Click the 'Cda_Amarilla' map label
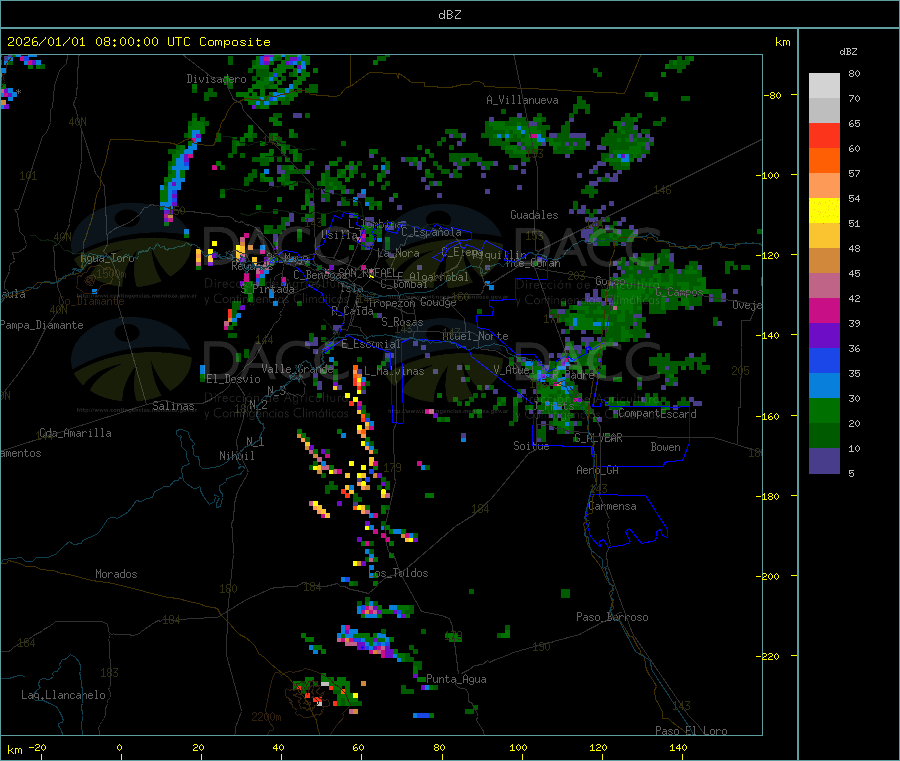Screen dimensions: 900x761 pyautogui.click(x=75, y=433)
